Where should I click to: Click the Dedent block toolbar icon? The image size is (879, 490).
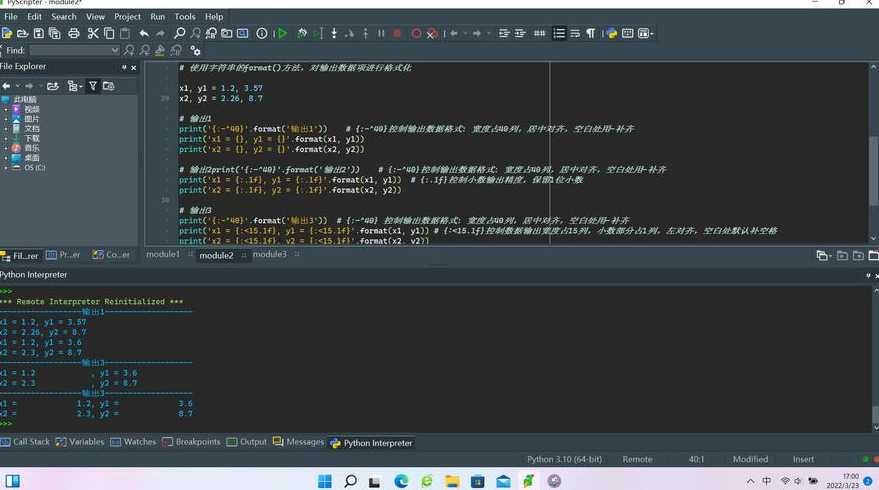(520, 34)
